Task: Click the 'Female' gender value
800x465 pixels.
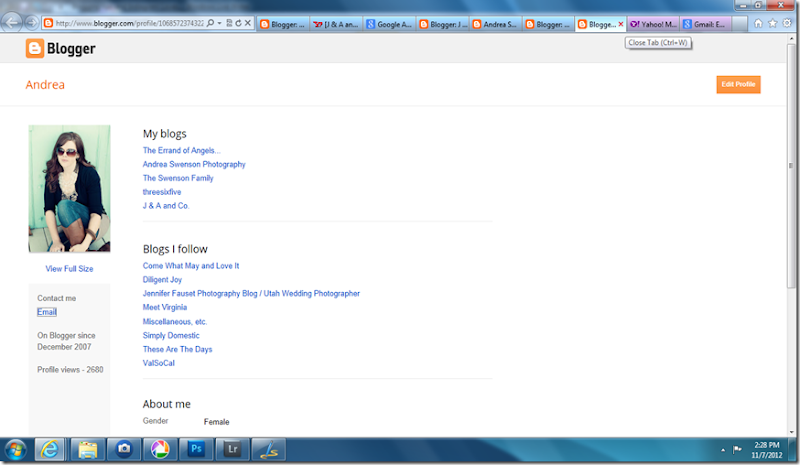Action: coord(216,422)
